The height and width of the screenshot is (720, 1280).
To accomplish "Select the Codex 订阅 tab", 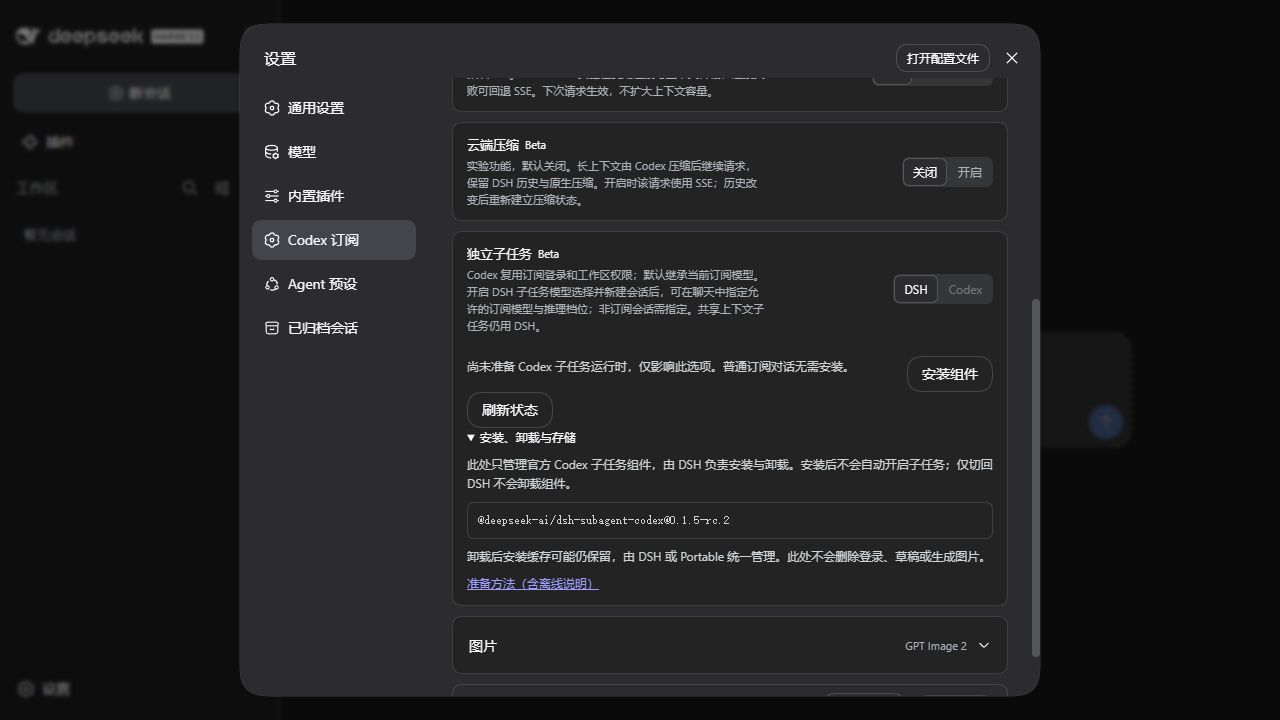I will 333,240.
